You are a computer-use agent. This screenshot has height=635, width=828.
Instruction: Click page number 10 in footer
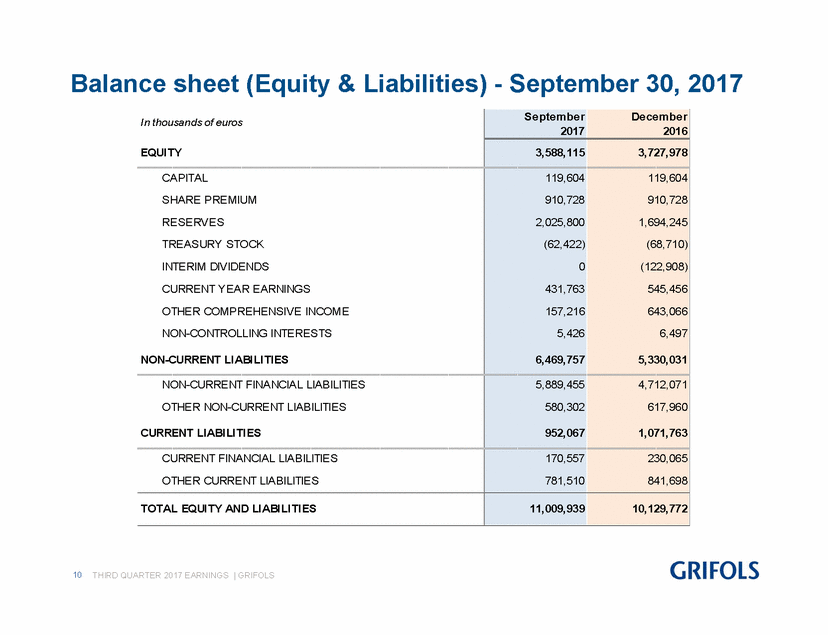coord(78,575)
